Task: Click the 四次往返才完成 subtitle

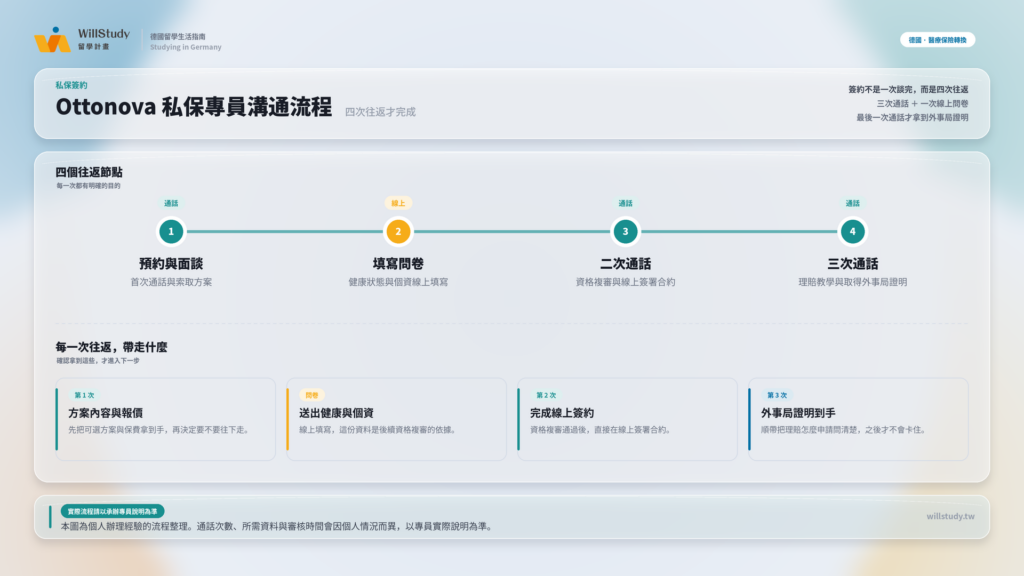Action: [x=380, y=112]
